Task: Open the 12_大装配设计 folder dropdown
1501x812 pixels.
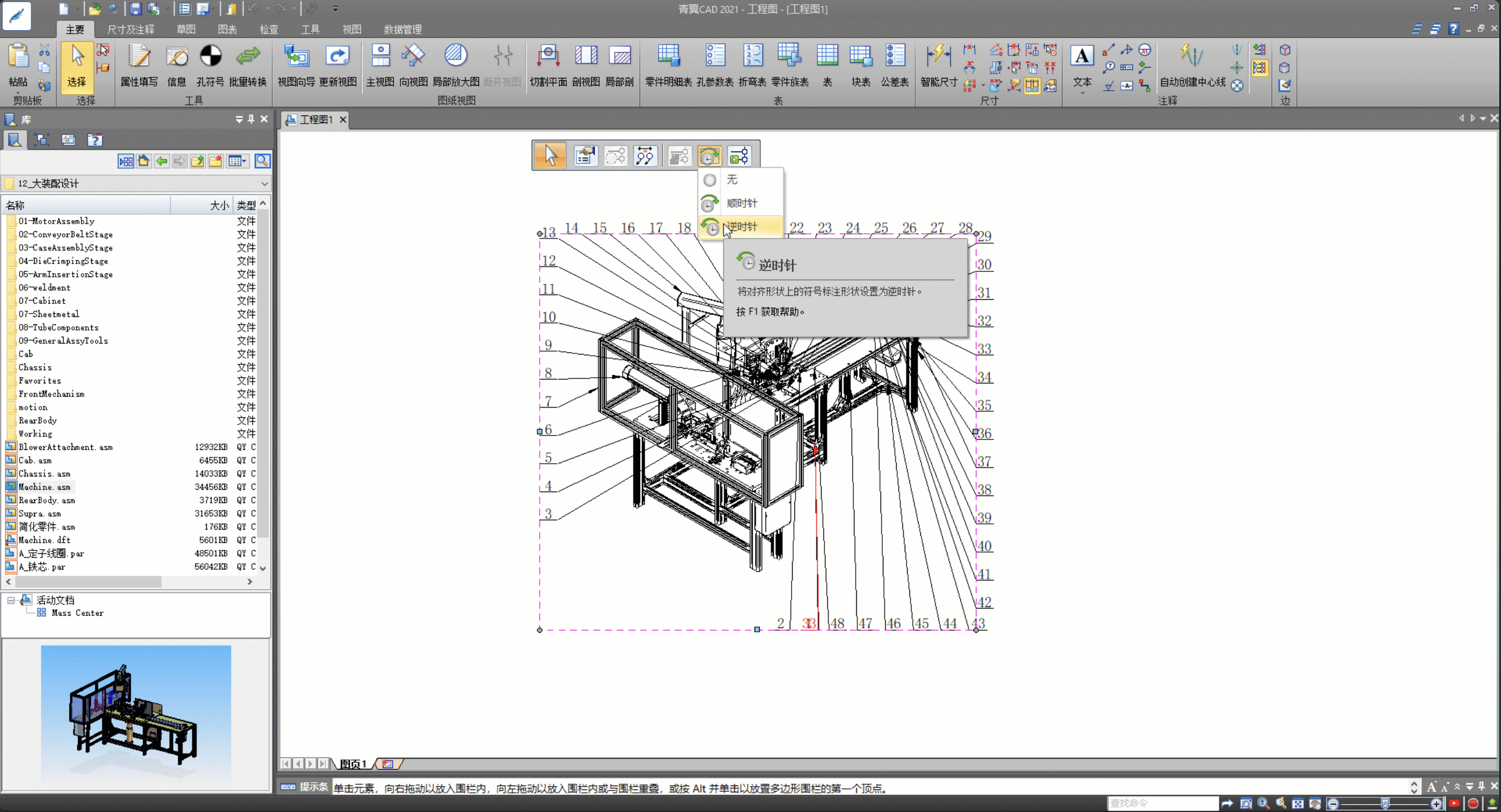Action: click(x=264, y=184)
